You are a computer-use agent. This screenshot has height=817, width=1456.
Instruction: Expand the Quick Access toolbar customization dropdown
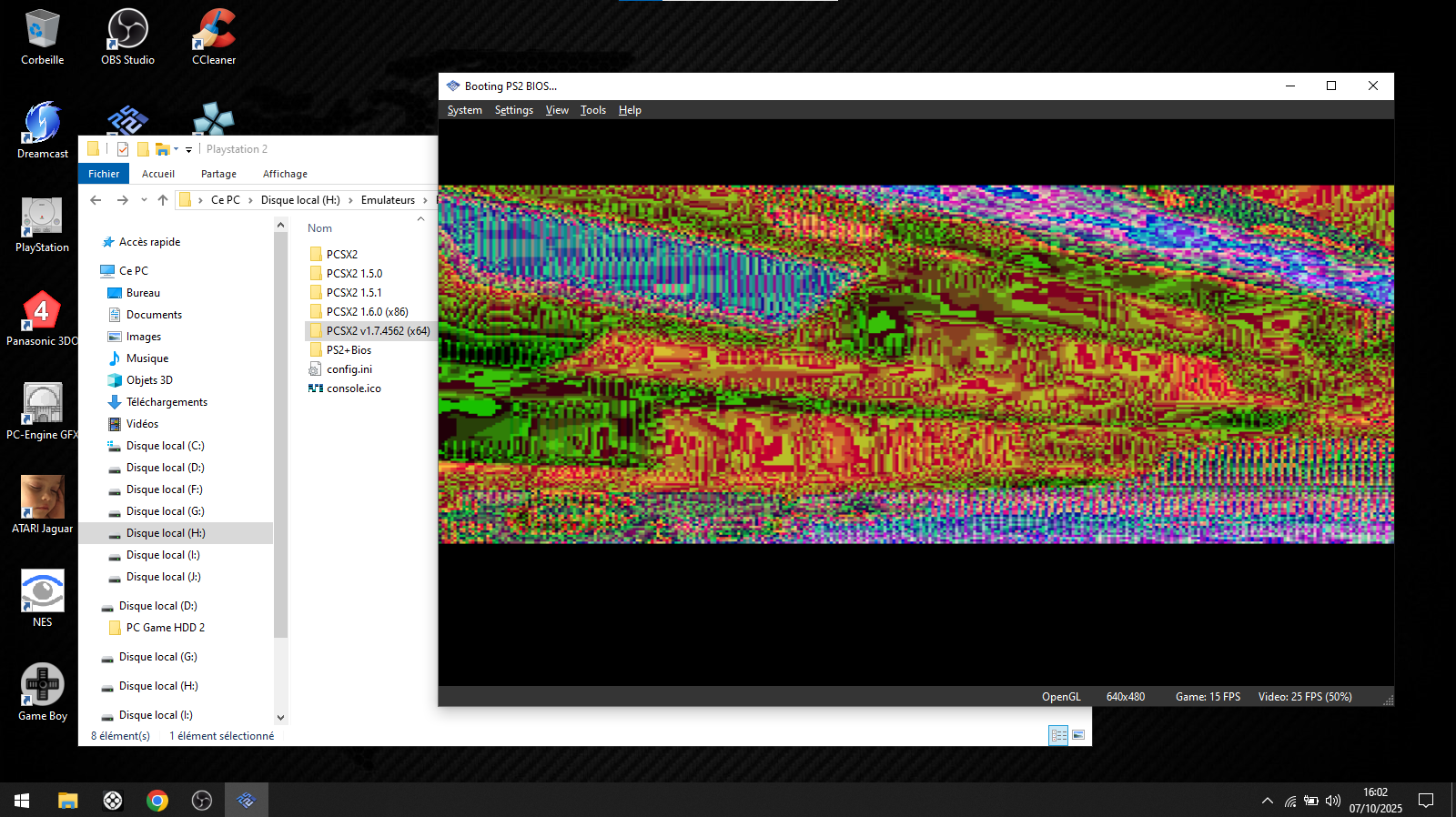(189, 149)
